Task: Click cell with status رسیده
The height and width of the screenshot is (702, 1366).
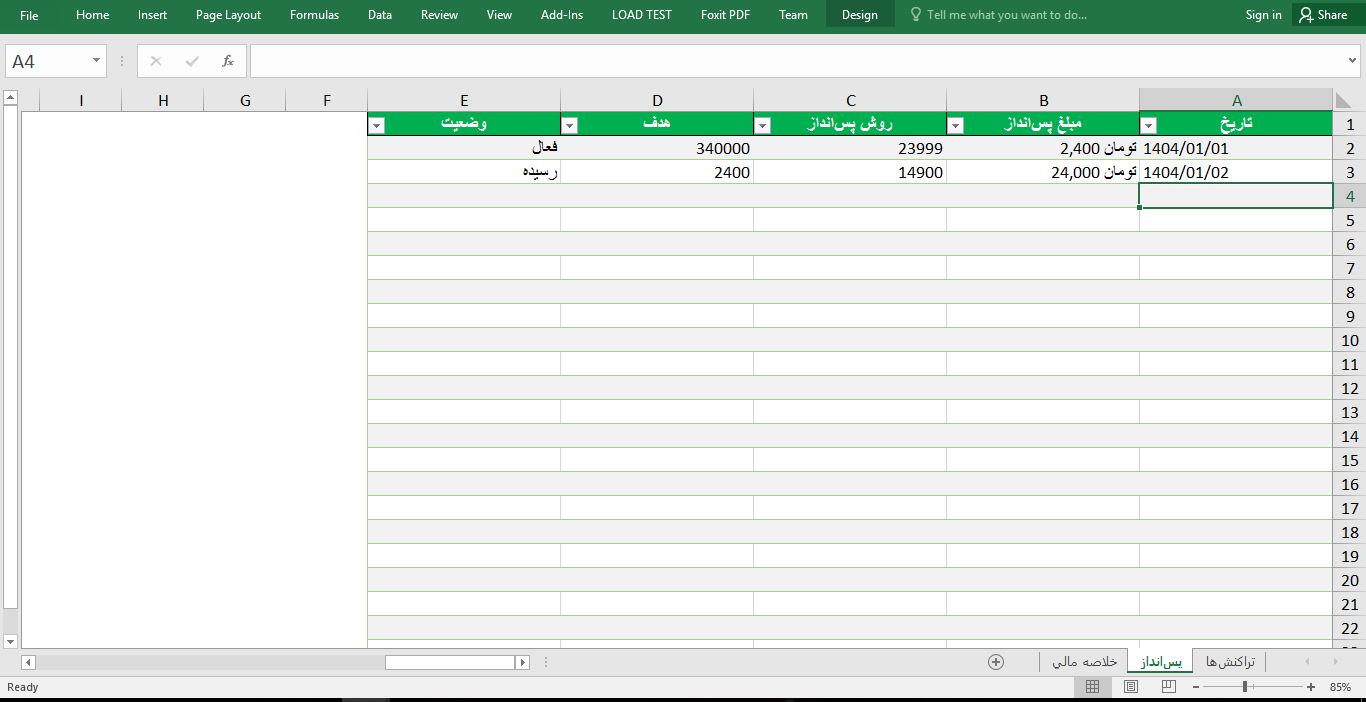Action: coord(464,172)
